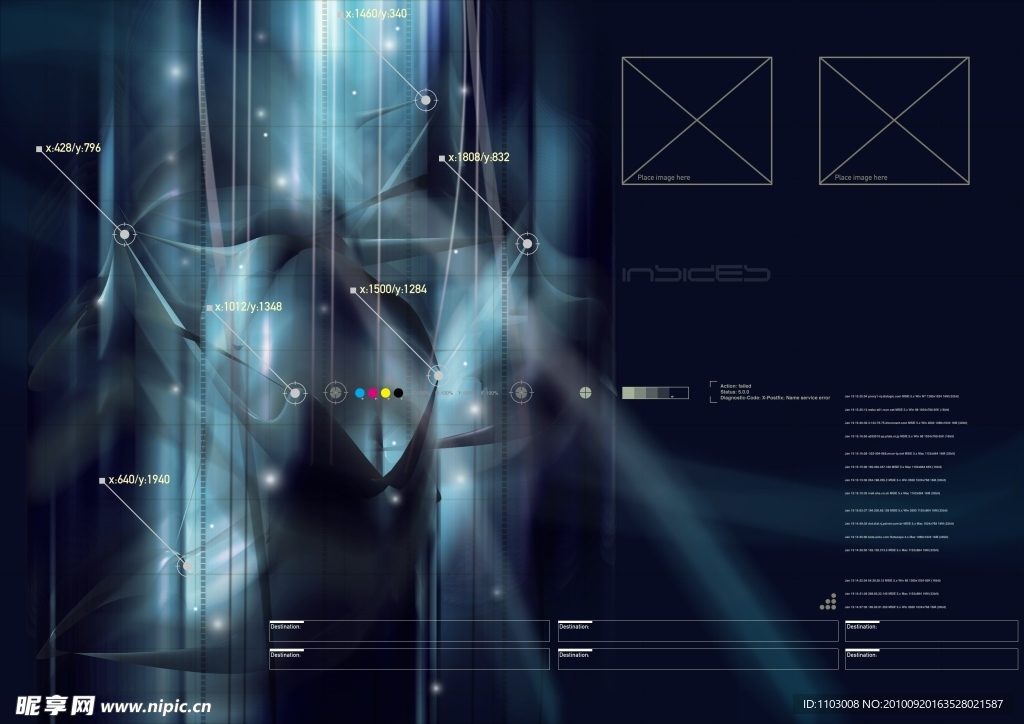Screen dimensions: 1024x724
Task: Pick the black color dot
Action: click(398, 393)
